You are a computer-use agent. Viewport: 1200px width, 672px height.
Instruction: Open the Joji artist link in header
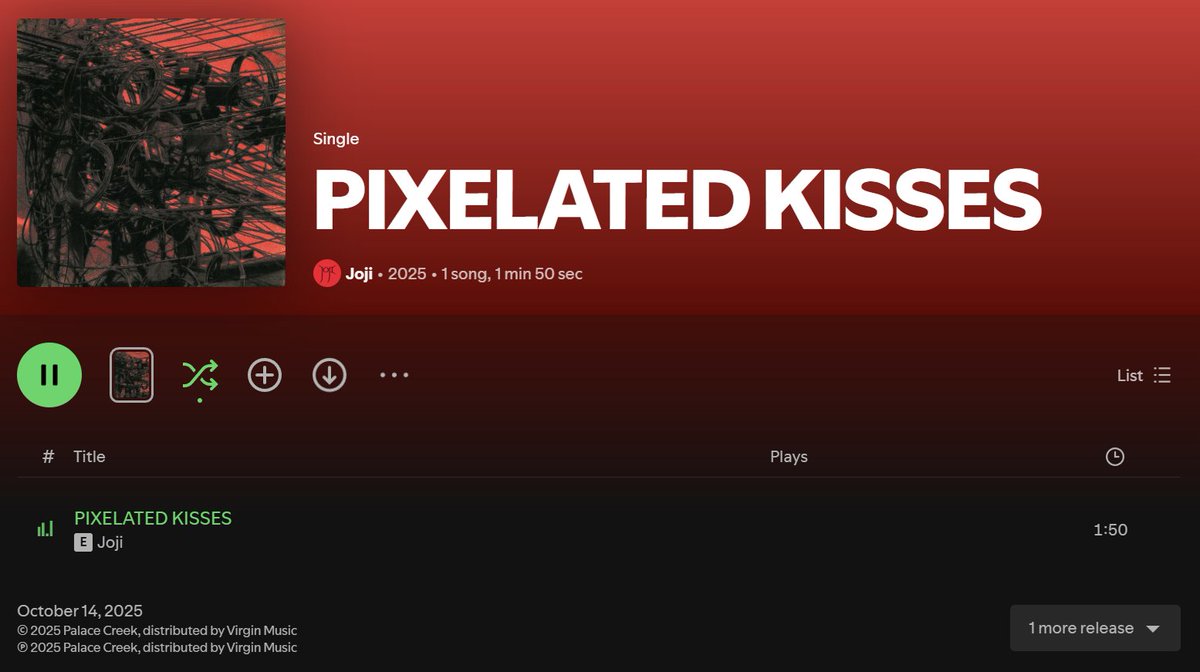tap(359, 273)
